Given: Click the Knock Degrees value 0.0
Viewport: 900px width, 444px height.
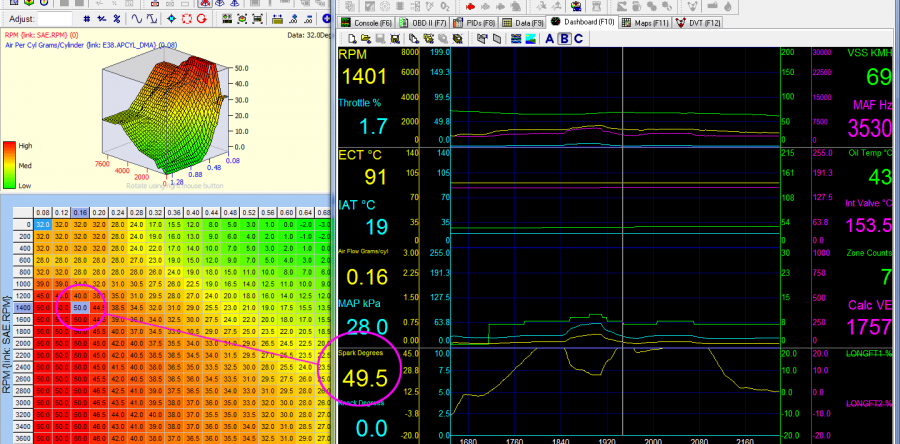Looking at the screenshot, I should (371, 428).
